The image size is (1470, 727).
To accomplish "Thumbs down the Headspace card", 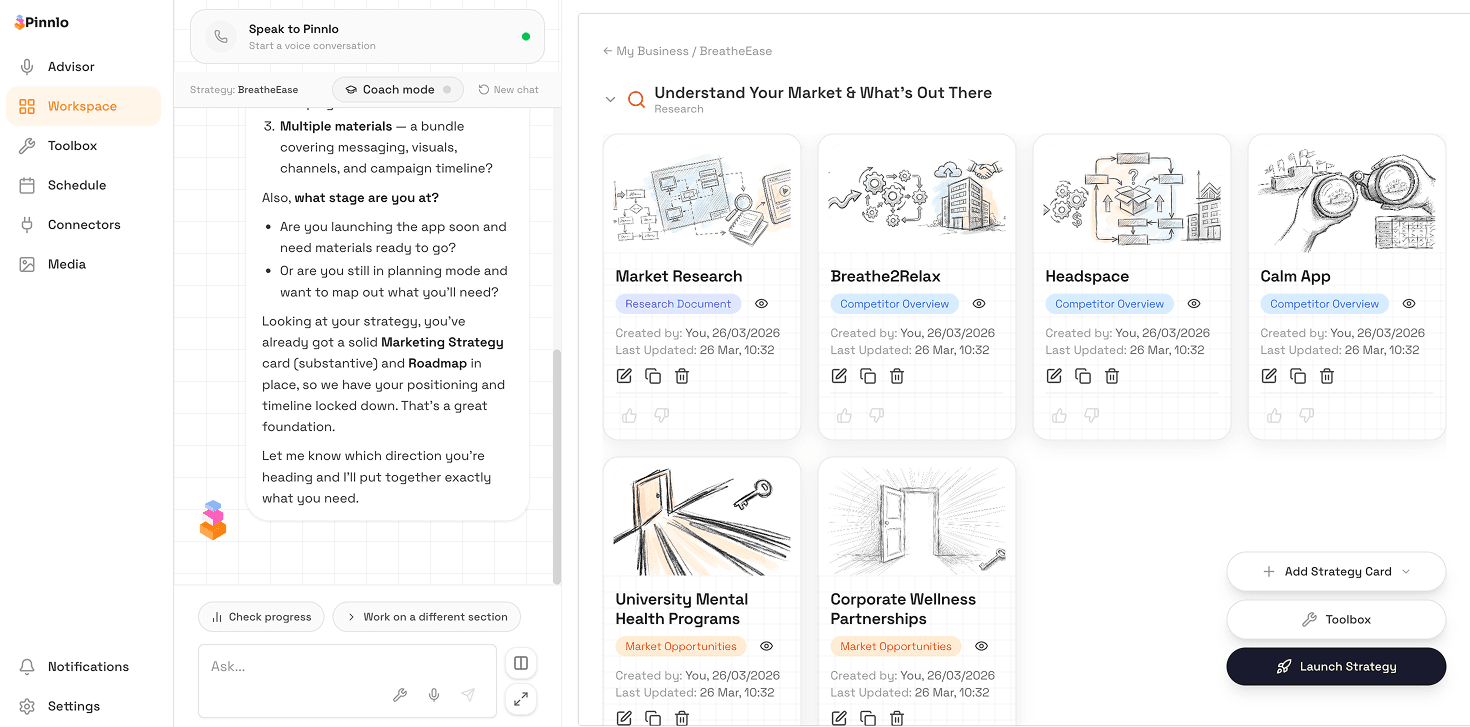I will point(1091,415).
